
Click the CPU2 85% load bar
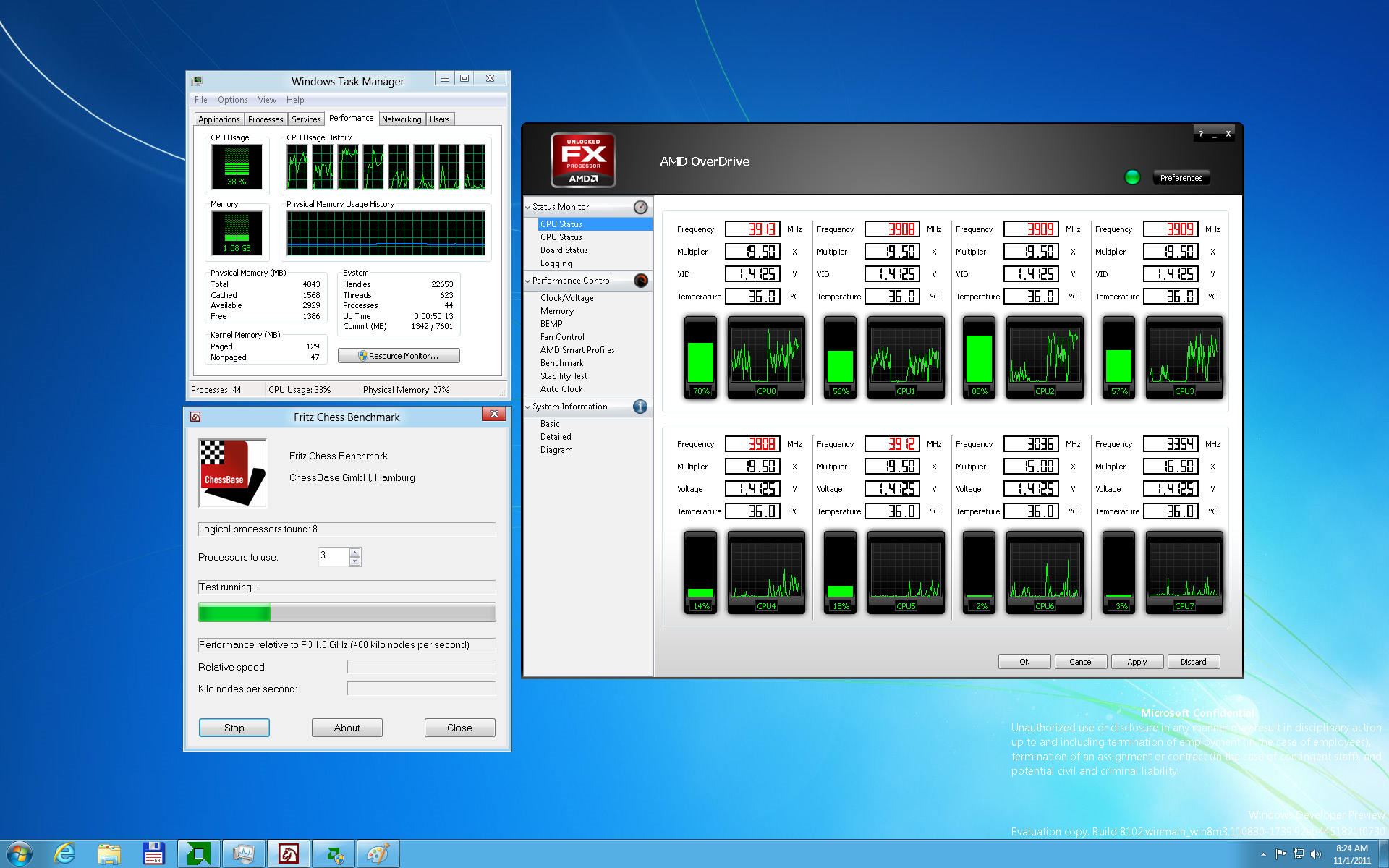click(x=979, y=357)
